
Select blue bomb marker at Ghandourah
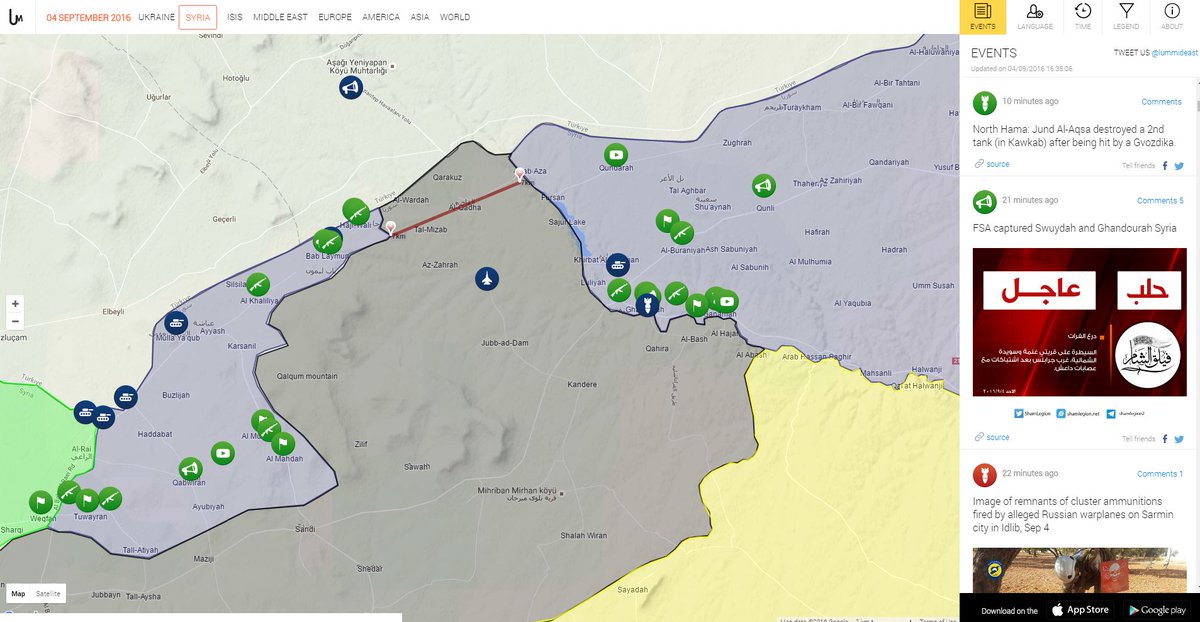pos(647,304)
